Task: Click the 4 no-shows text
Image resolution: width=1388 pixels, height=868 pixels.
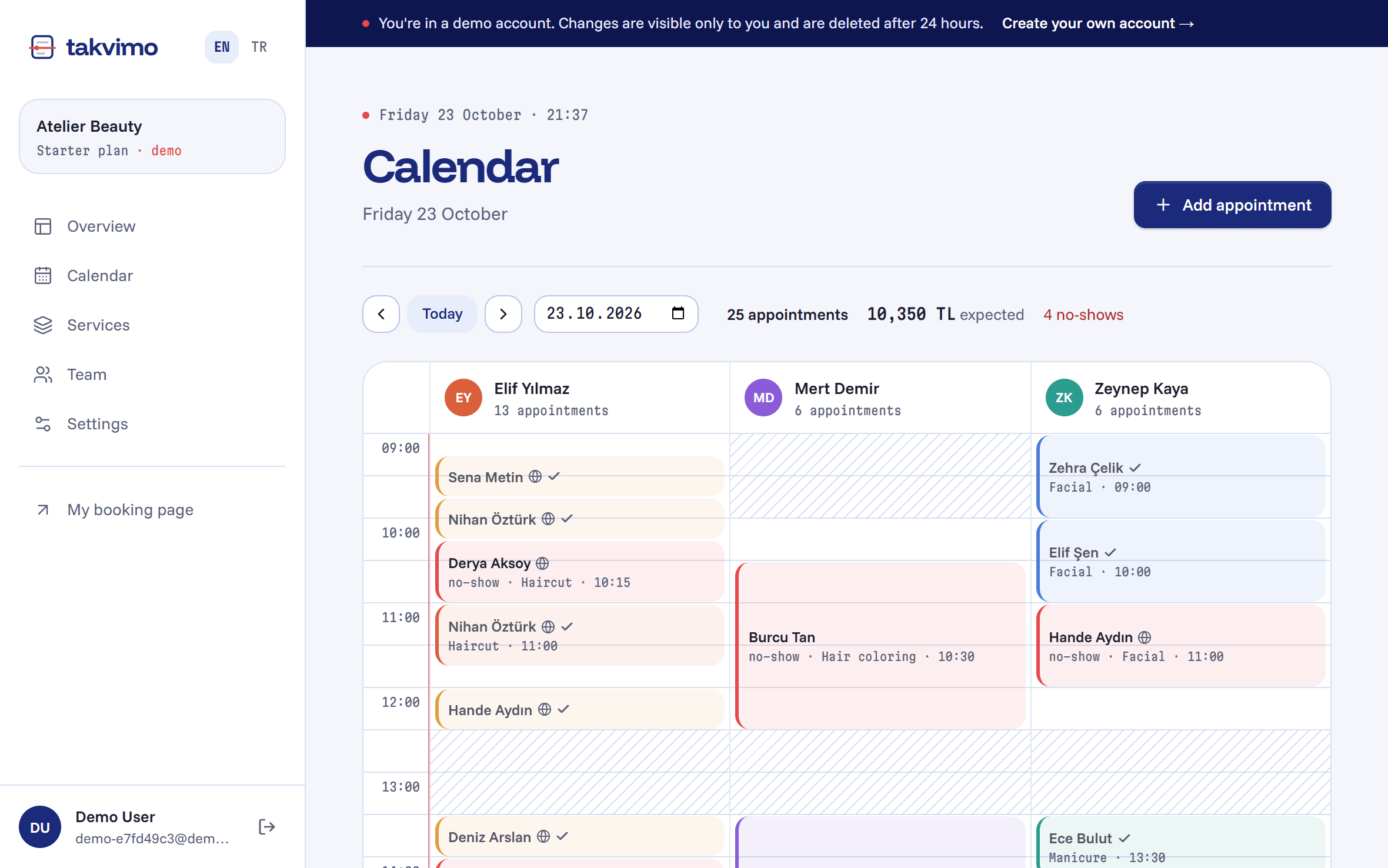Action: click(1083, 315)
